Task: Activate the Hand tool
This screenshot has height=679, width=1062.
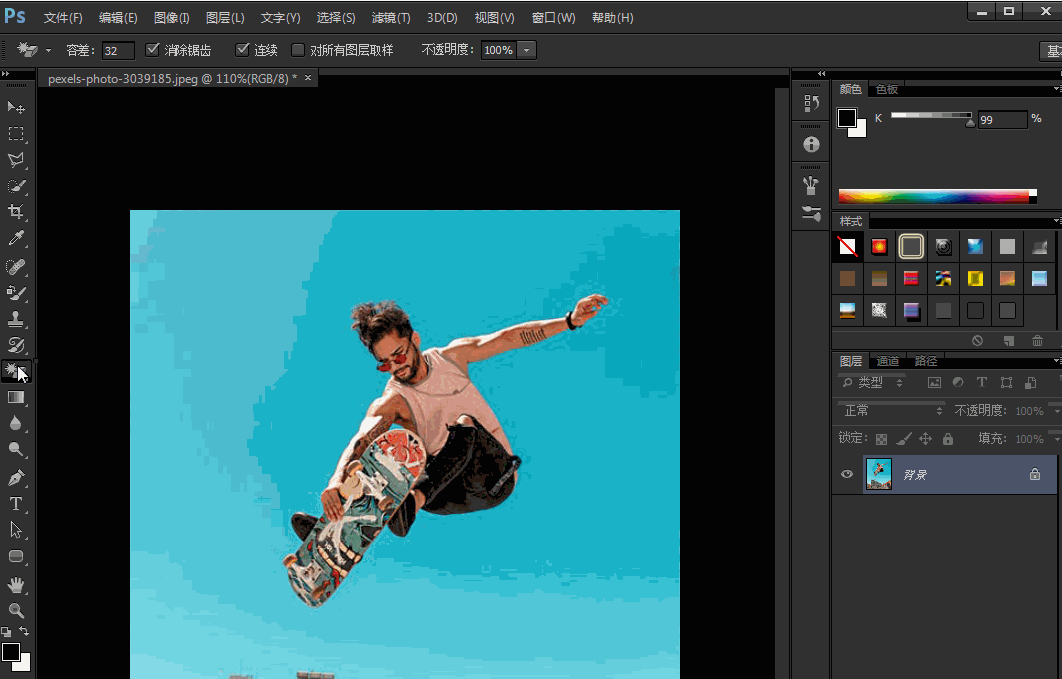Action: 16,584
